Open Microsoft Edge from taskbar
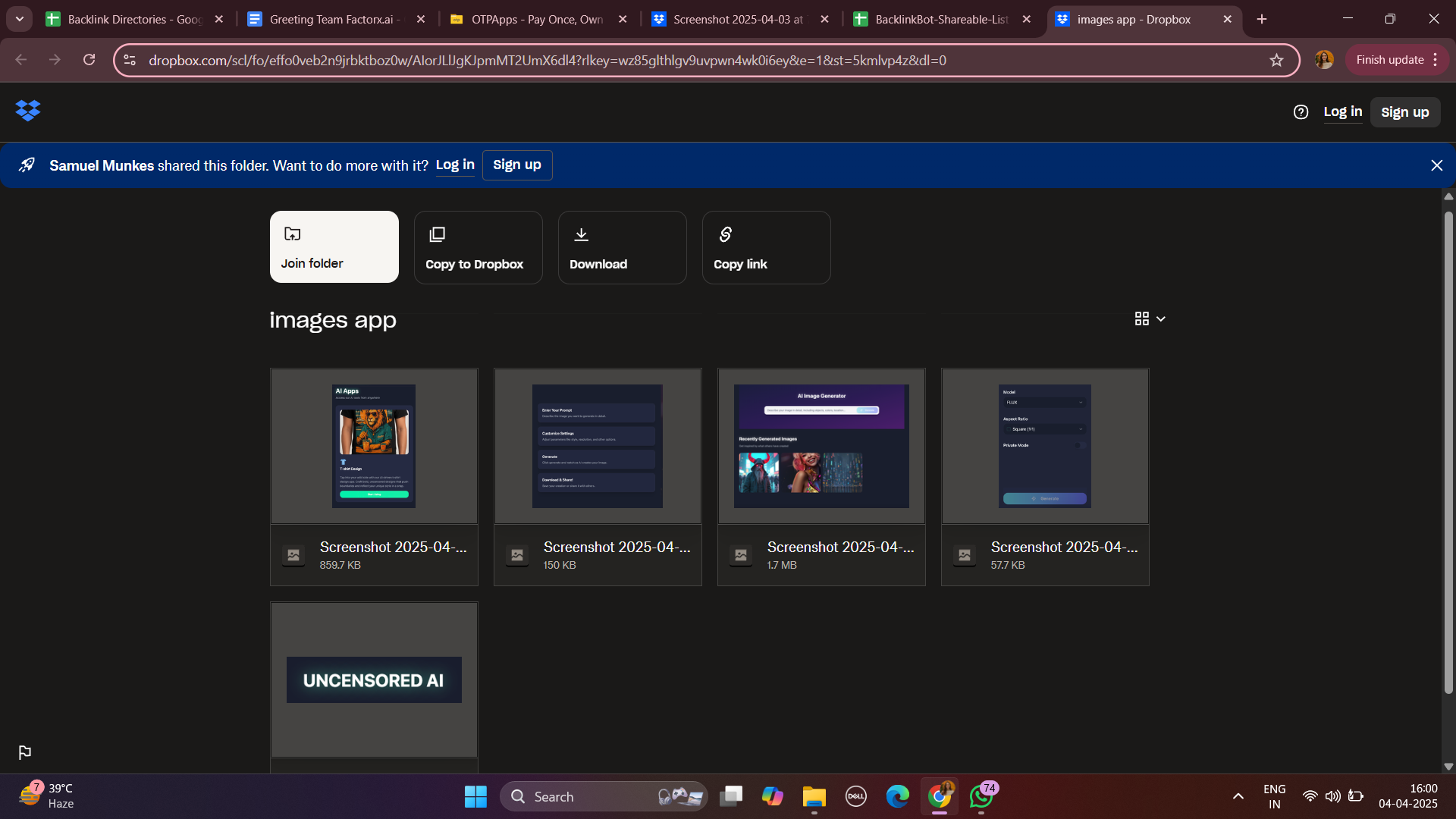The width and height of the screenshot is (1456, 819). click(x=897, y=796)
